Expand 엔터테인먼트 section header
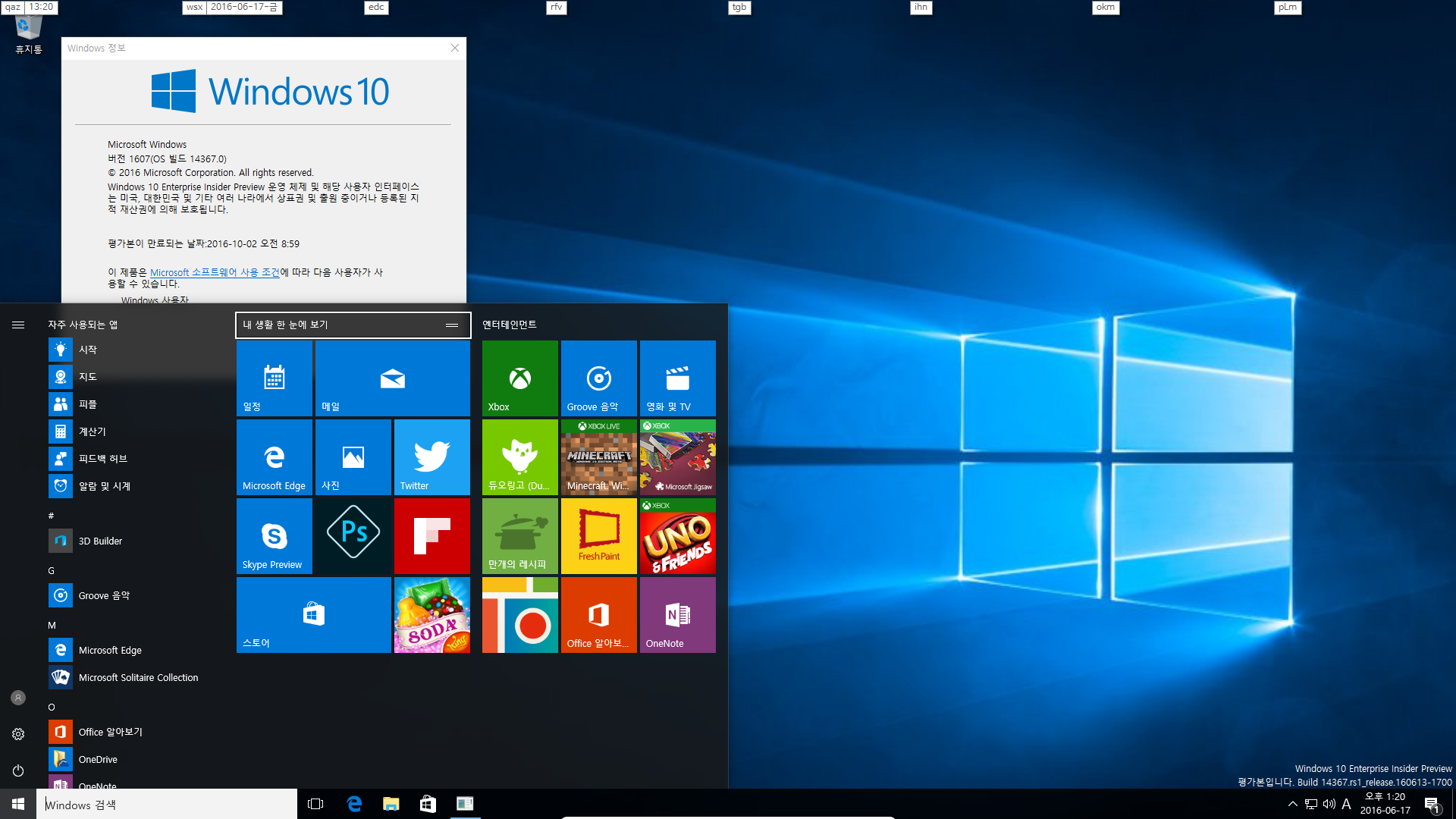 (511, 324)
